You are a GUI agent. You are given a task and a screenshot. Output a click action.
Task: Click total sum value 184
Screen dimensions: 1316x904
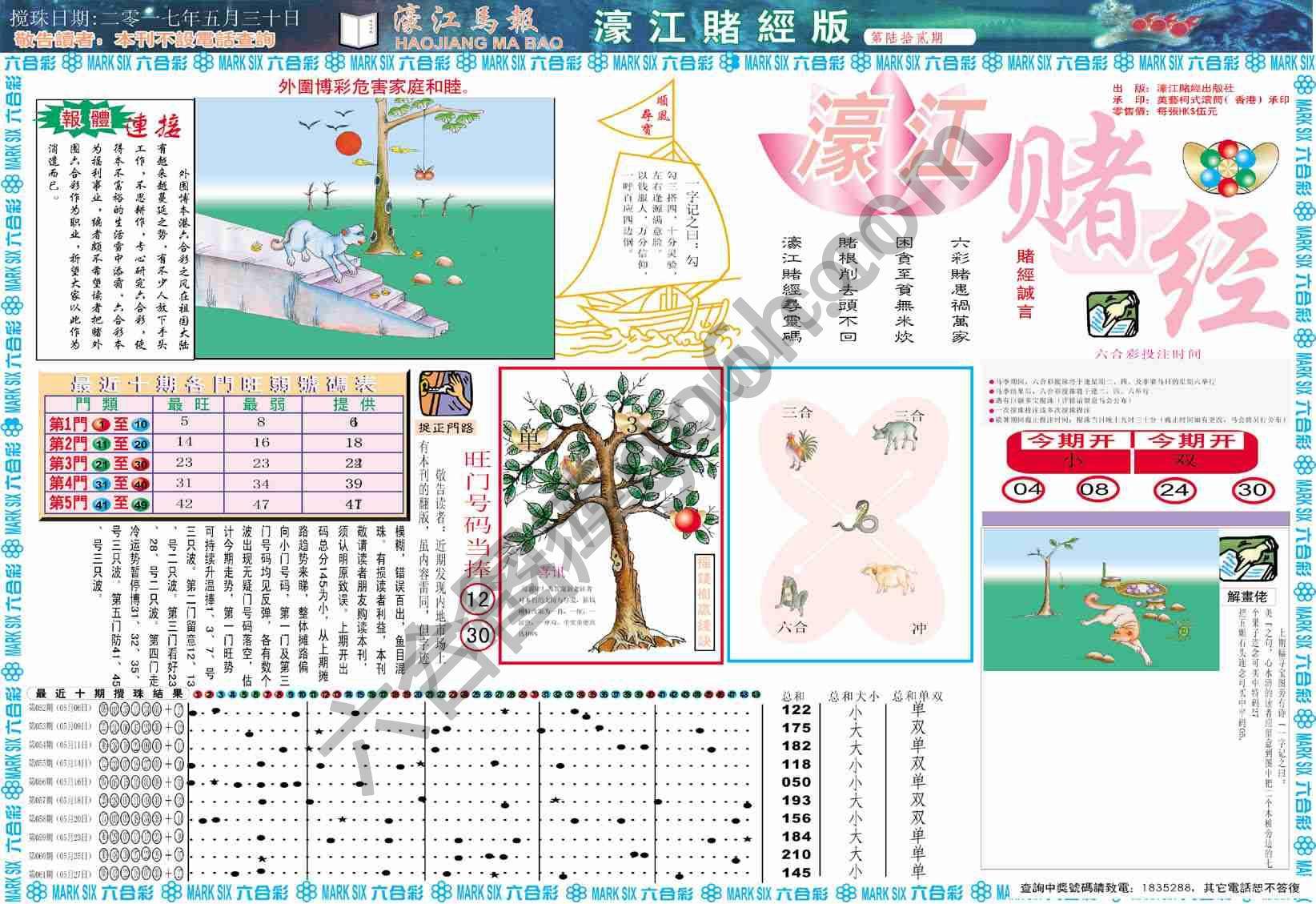(x=796, y=837)
